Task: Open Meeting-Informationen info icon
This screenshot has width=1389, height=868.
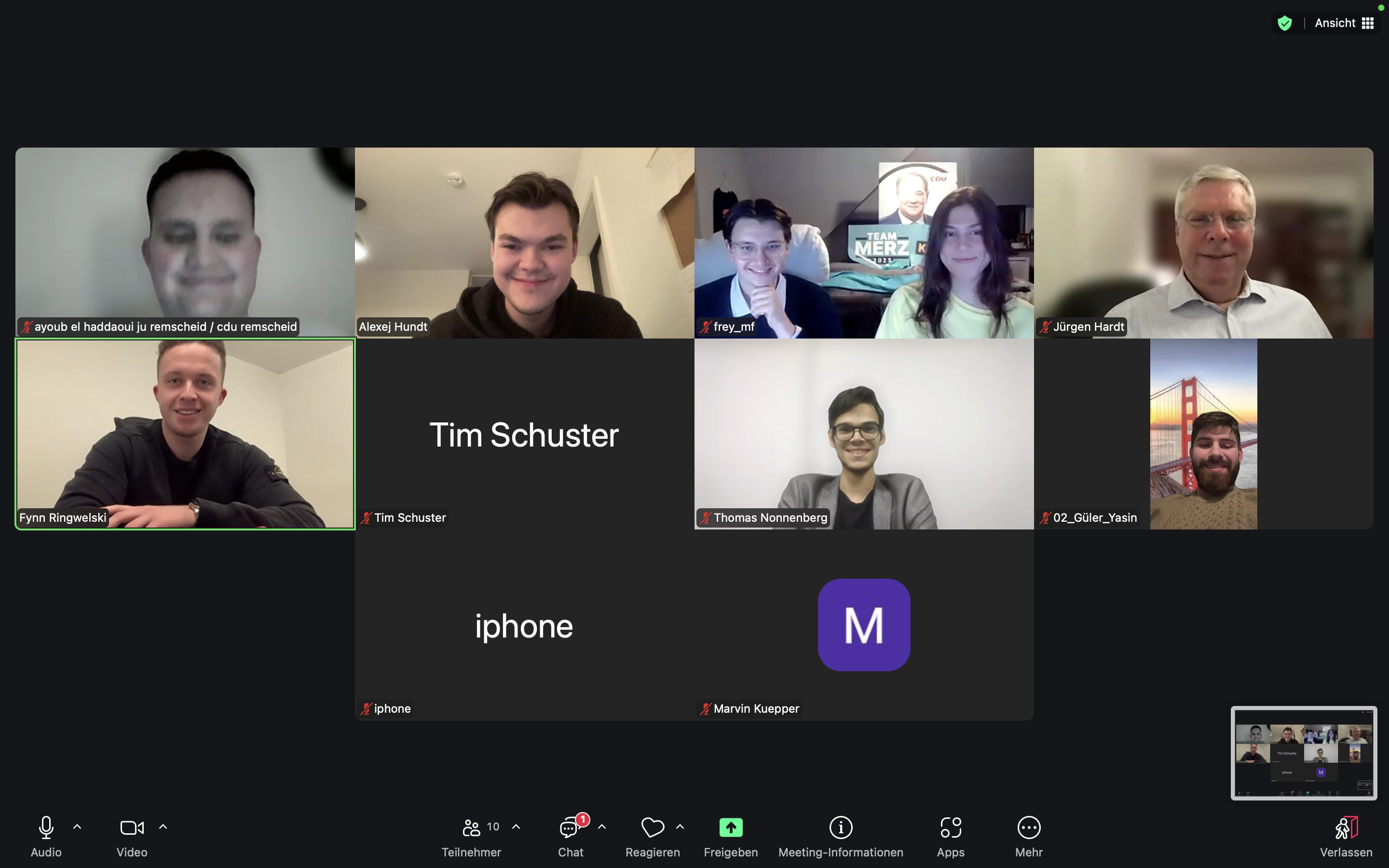Action: 841,827
